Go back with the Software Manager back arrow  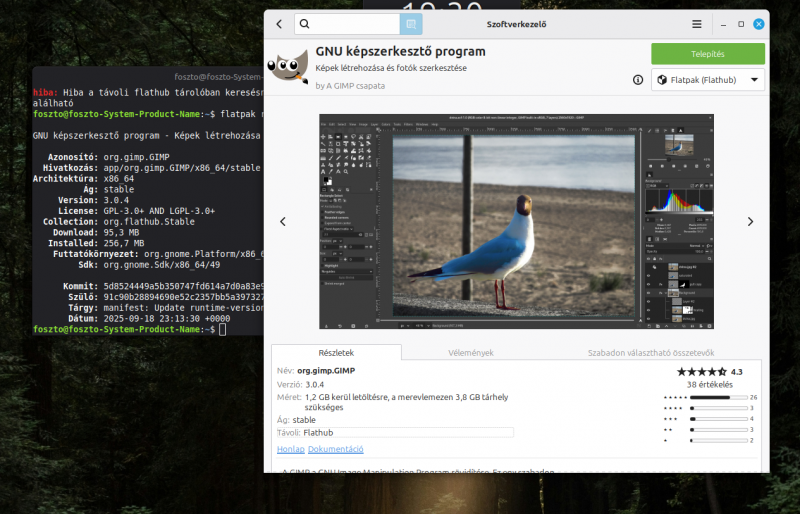click(x=279, y=24)
